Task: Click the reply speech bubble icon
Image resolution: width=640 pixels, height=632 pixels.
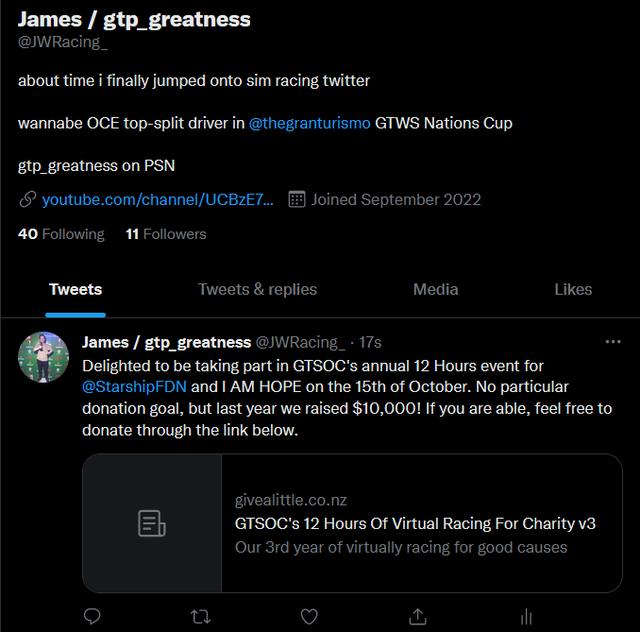Action: [x=92, y=616]
